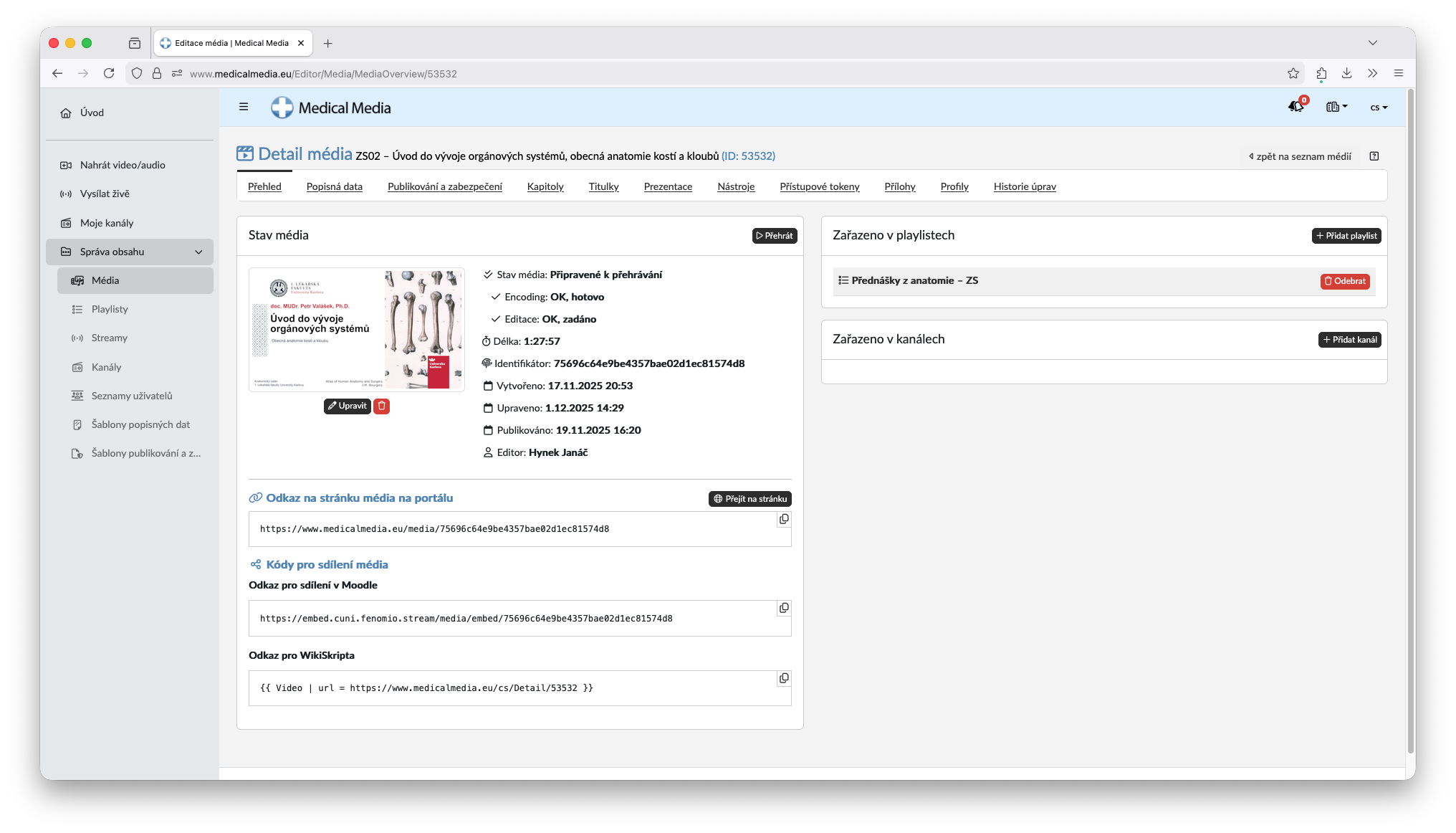Copy the portal media page link

coord(784,519)
